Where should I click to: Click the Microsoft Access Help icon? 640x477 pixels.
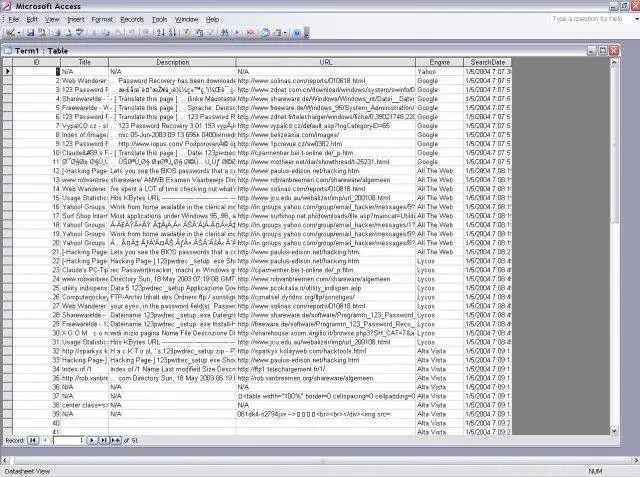point(297,33)
